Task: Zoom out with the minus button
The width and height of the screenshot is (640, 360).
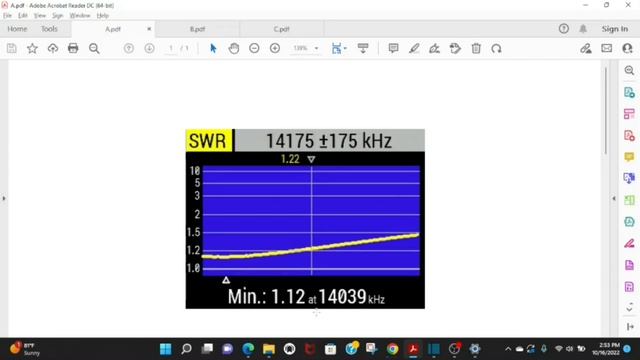Action: (x=254, y=48)
